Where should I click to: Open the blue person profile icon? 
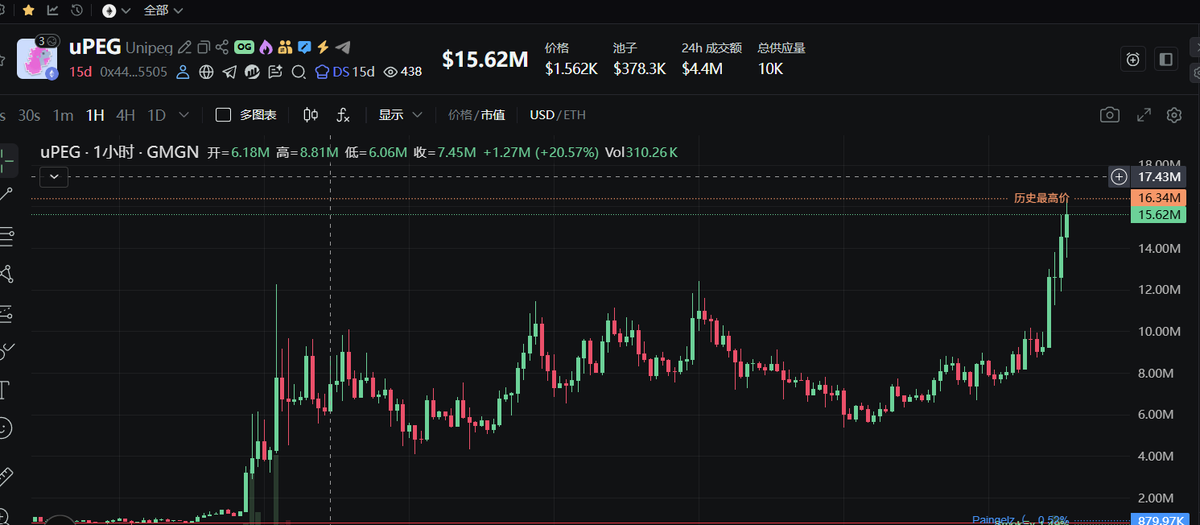pos(183,72)
